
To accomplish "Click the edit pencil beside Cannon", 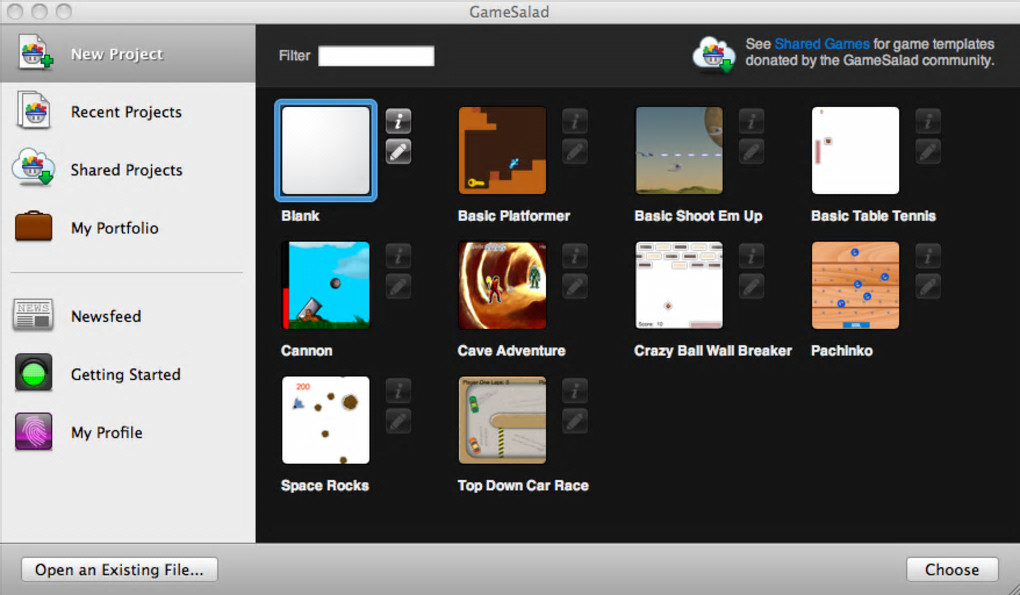I will (x=398, y=286).
